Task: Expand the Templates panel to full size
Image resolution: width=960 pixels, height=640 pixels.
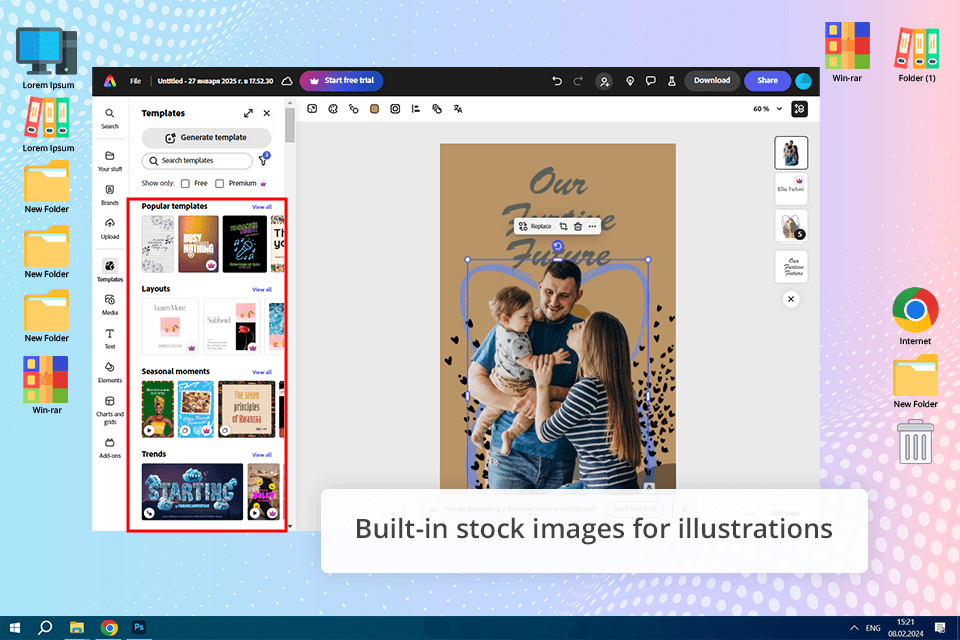Action: tap(248, 114)
